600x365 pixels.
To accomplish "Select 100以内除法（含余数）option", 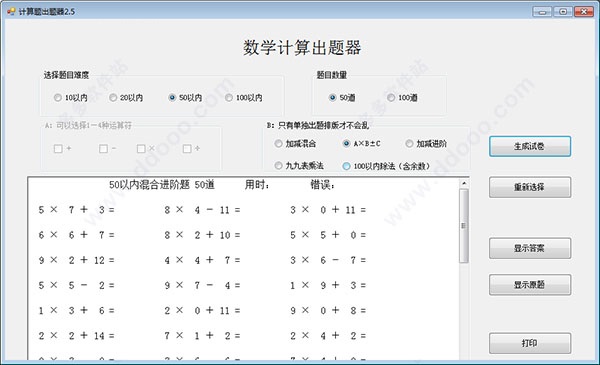I will (346, 166).
